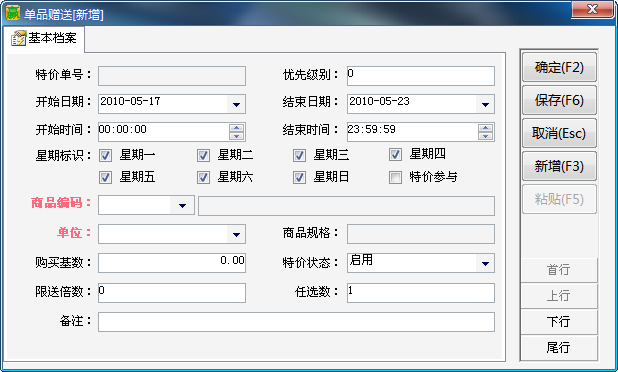618x372 pixels.
Task: Click the 保存(F6) button
Action: click(559, 100)
